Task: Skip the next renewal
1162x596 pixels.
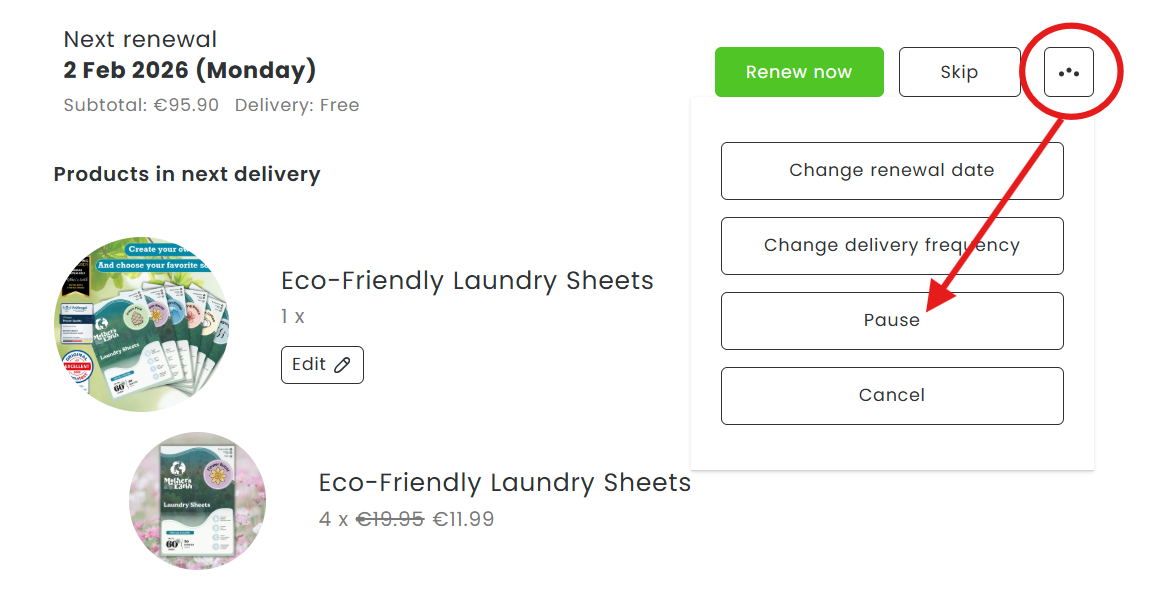Action: coord(959,72)
